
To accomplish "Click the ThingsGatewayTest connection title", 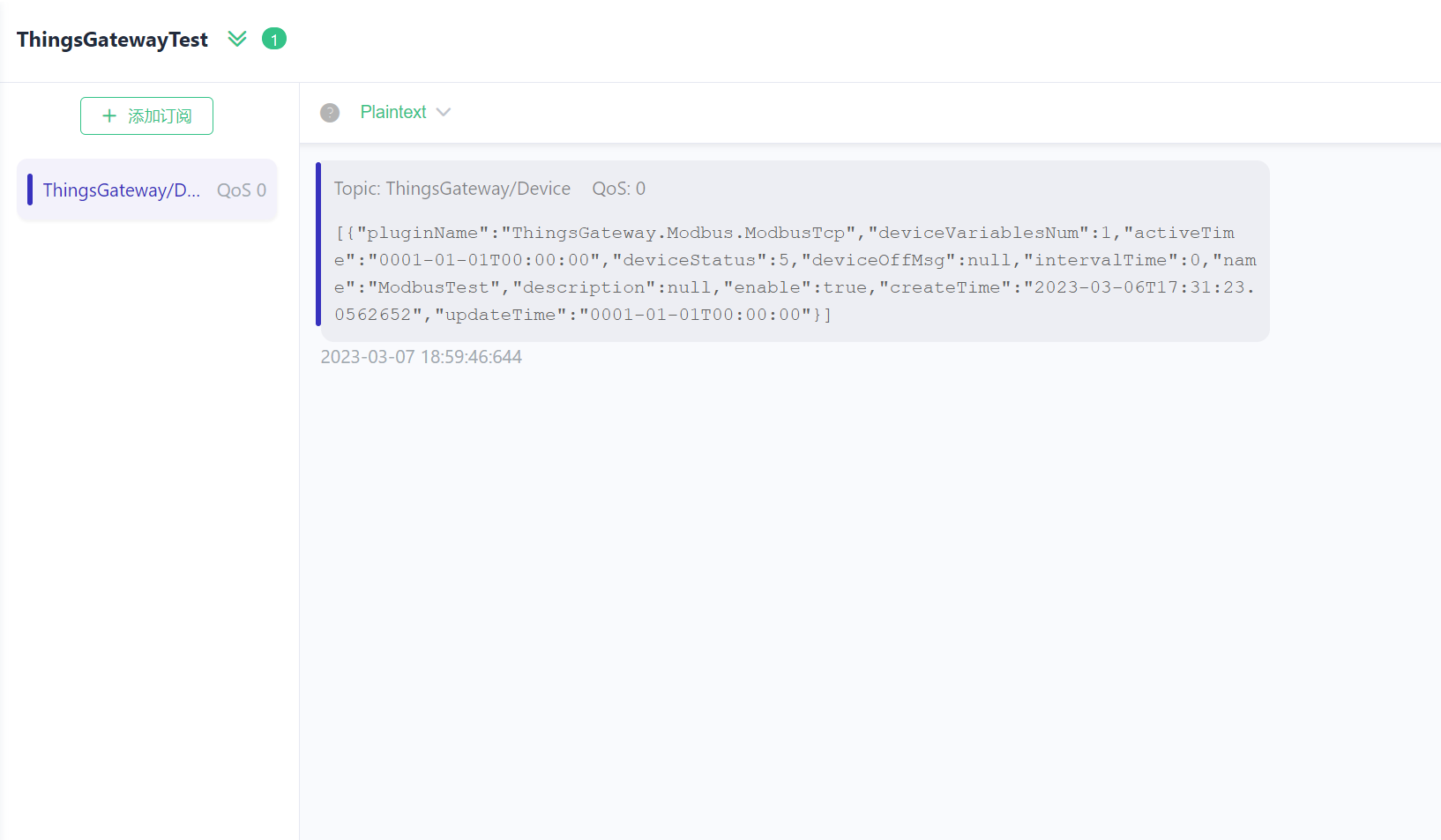I will coord(112,40).
